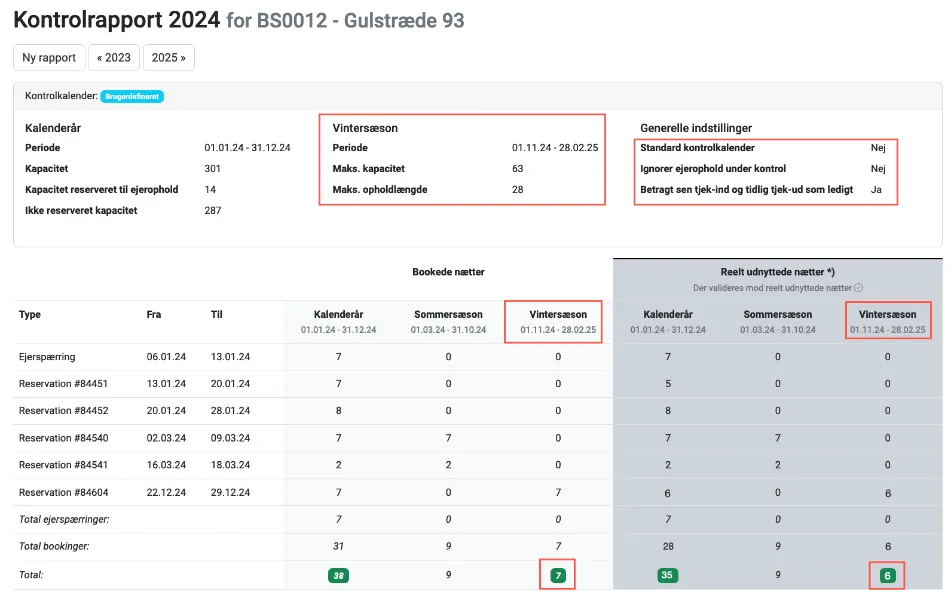Click the Type column header
This screenshot has width=951, height=598.
30,314
